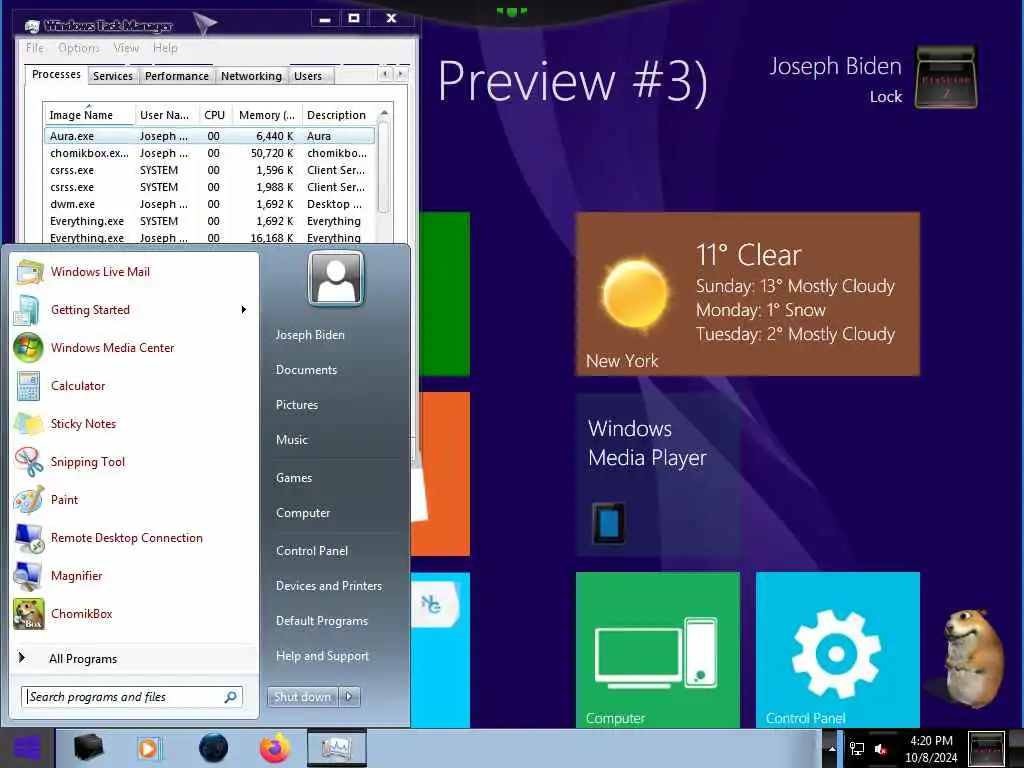This screenshot has width=1024, height=768.
Task: Open the Control Panel gear tile
Action: [x=837, y=650]
